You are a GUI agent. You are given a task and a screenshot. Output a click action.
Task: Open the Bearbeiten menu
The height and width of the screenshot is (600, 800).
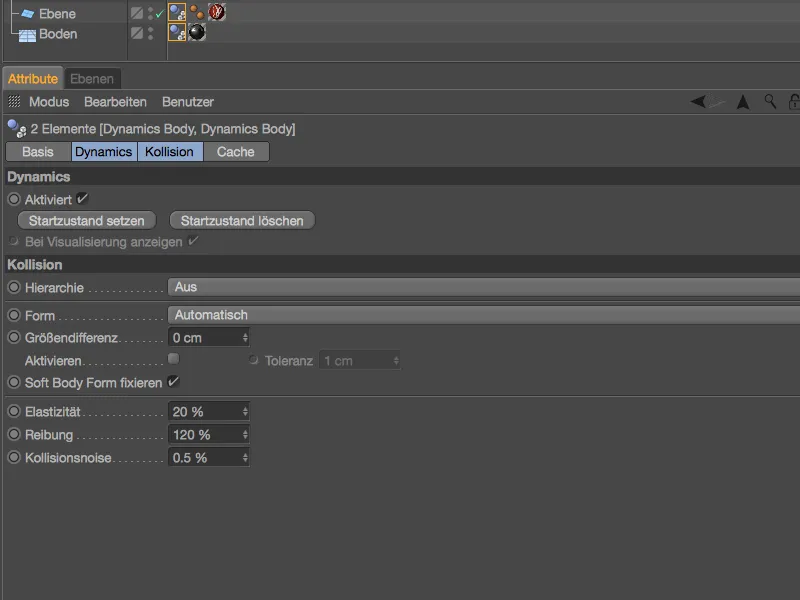pyautogui.click(x=115, y=102)
